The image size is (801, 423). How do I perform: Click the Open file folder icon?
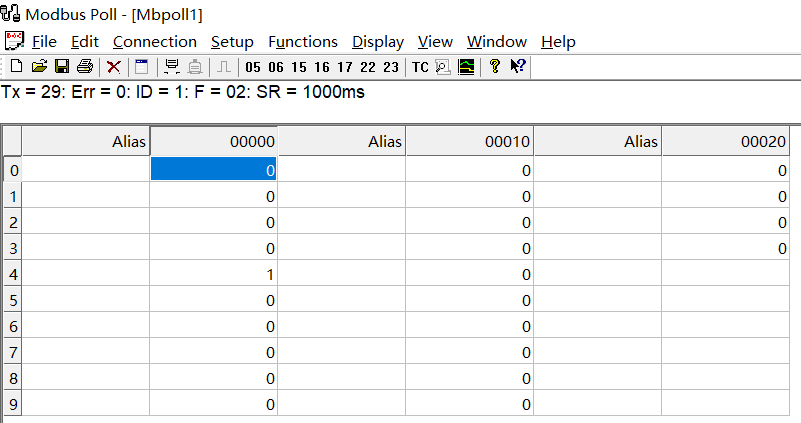pos(39,67)
